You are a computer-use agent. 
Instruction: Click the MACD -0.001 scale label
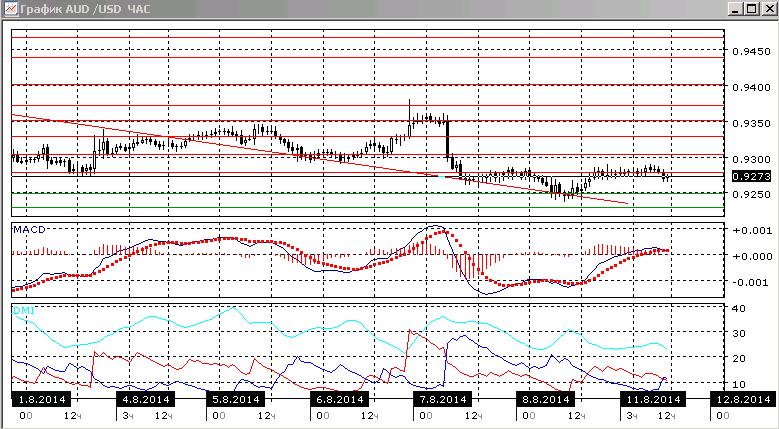pyautogui.click(x=752, y=283)
